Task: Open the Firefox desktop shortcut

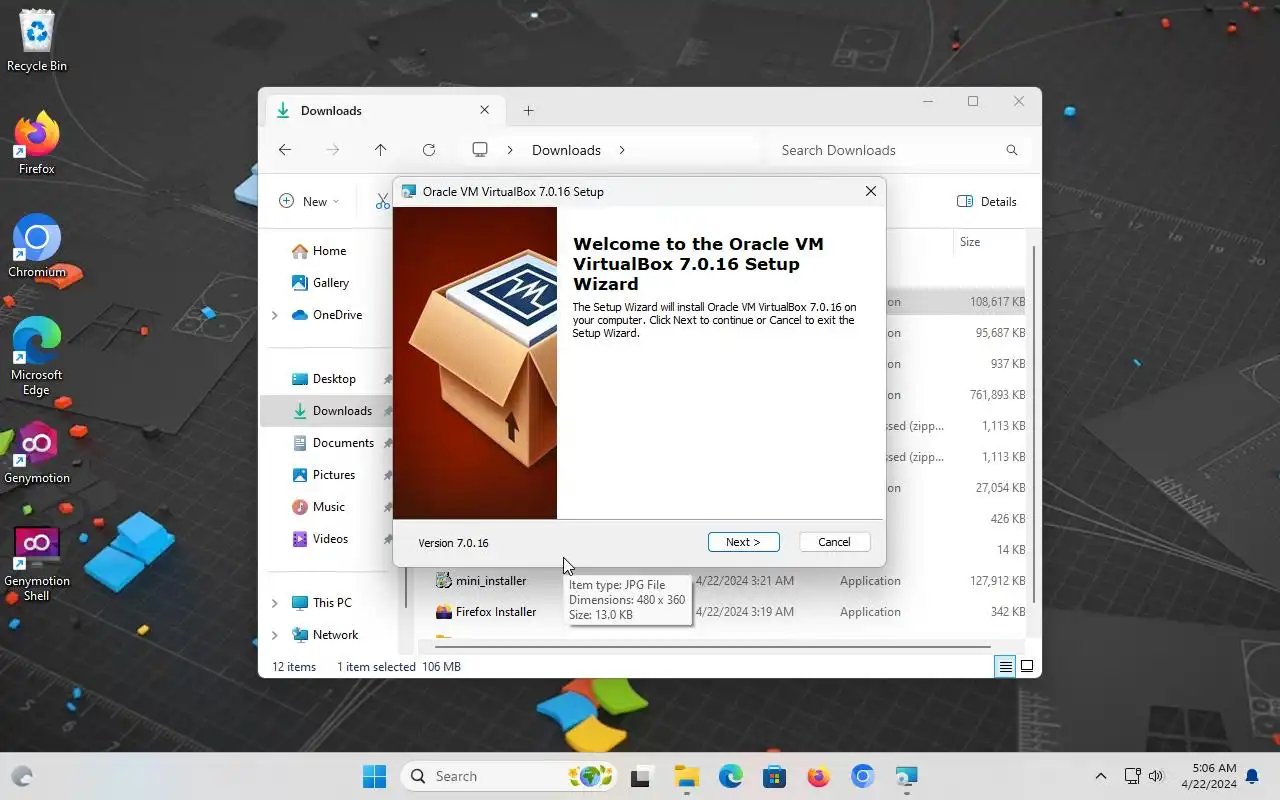Action: [x=37, y=144]
